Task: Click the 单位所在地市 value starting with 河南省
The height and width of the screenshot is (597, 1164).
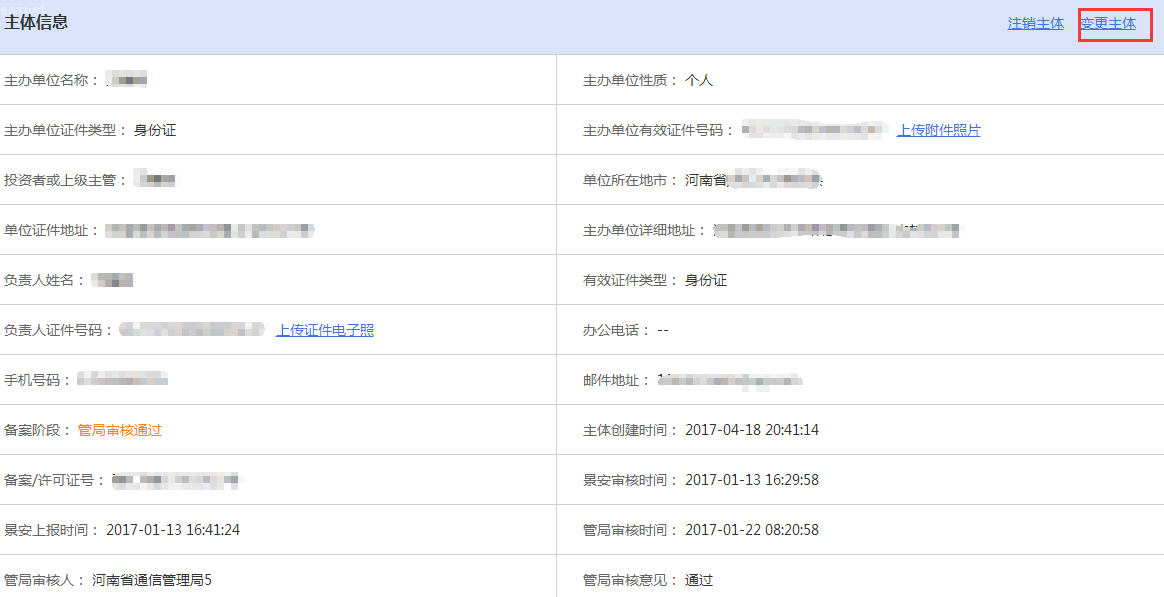Action: click(x=753, y=180)
